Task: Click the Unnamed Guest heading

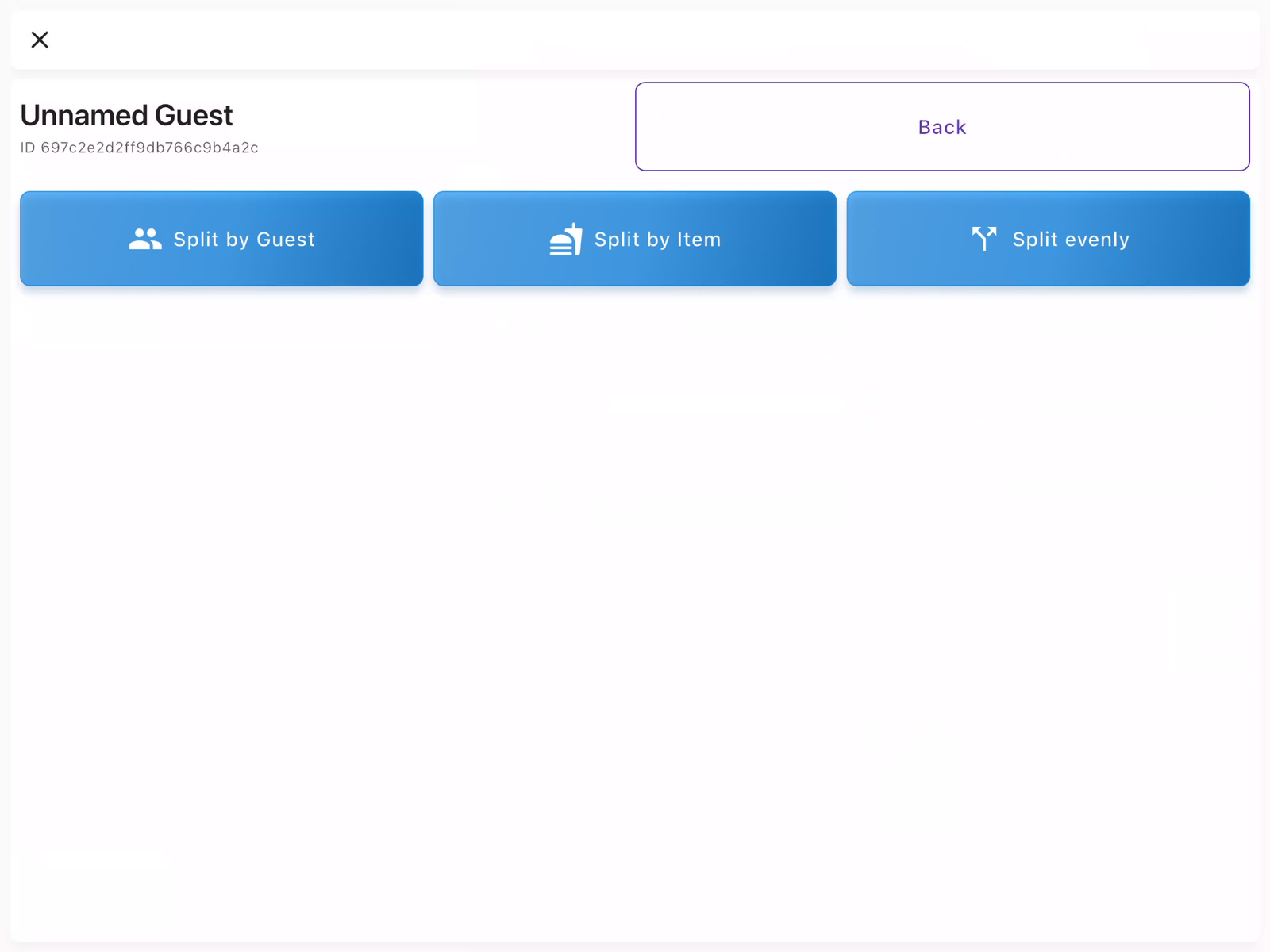Action: point(126,115)
